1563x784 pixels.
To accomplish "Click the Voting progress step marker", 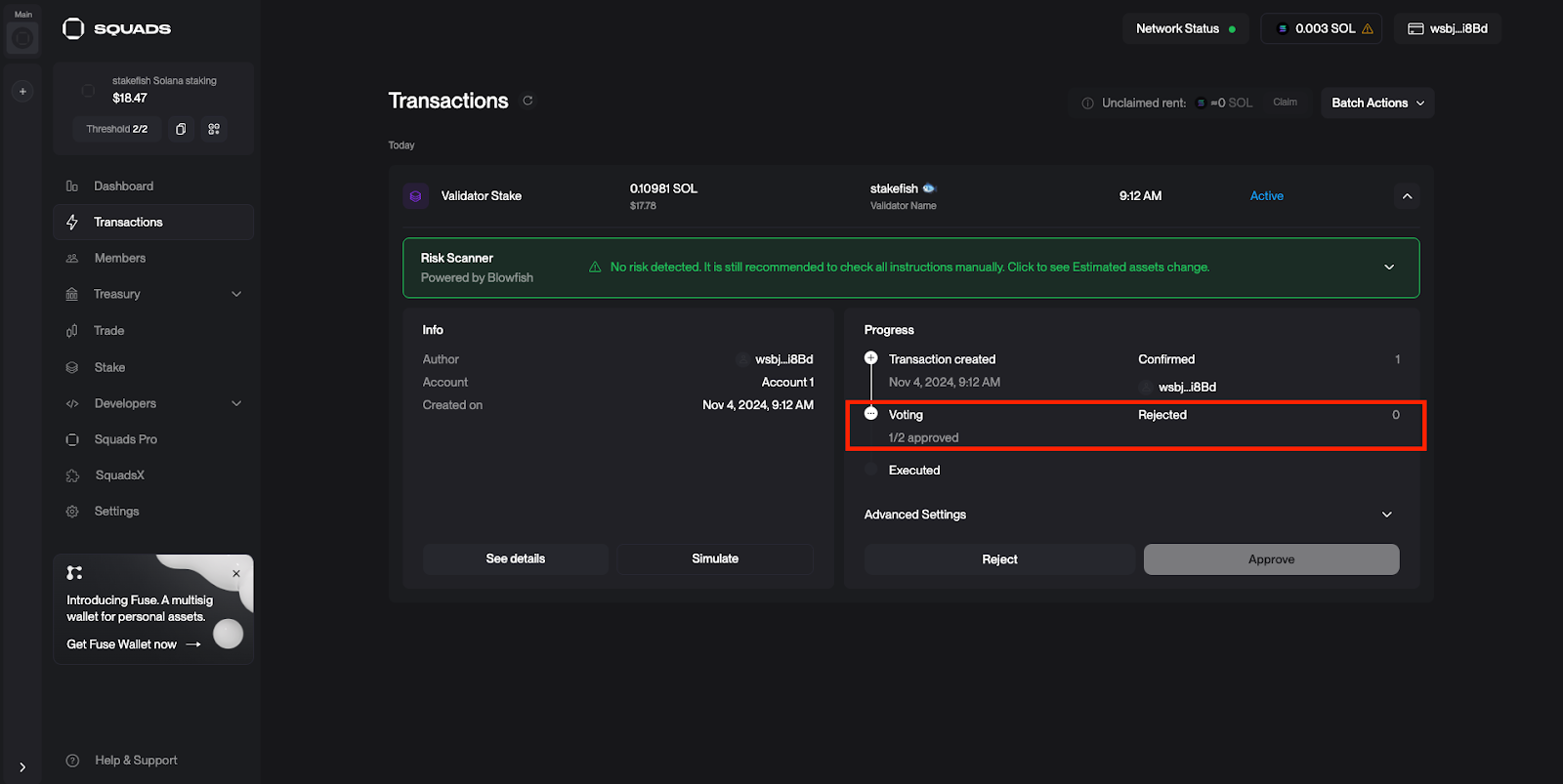I will pyautogui.click(x=870, y=414).
